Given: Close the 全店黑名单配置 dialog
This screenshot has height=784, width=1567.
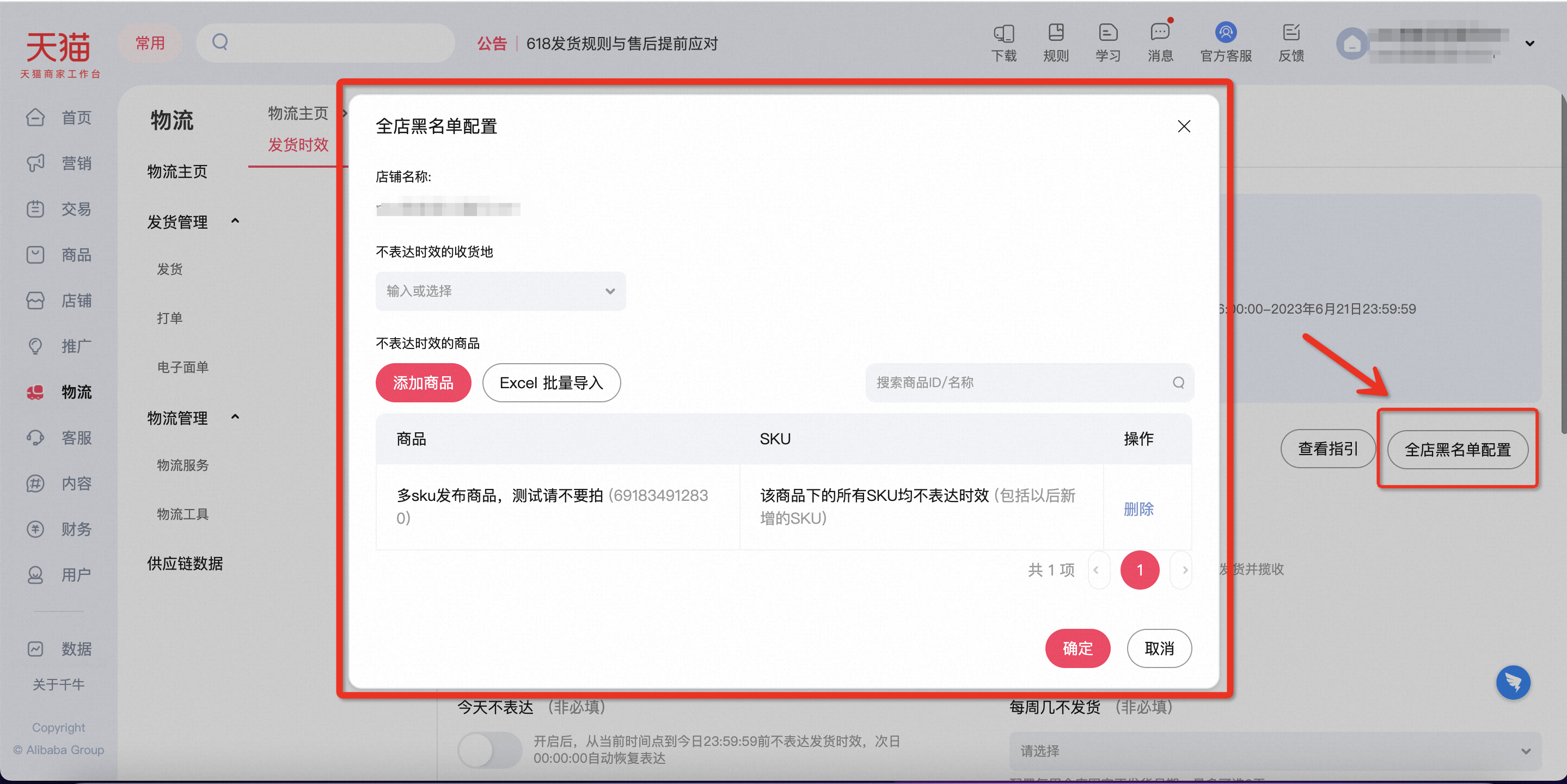Looking at the screenshot, I should 1184,126.
